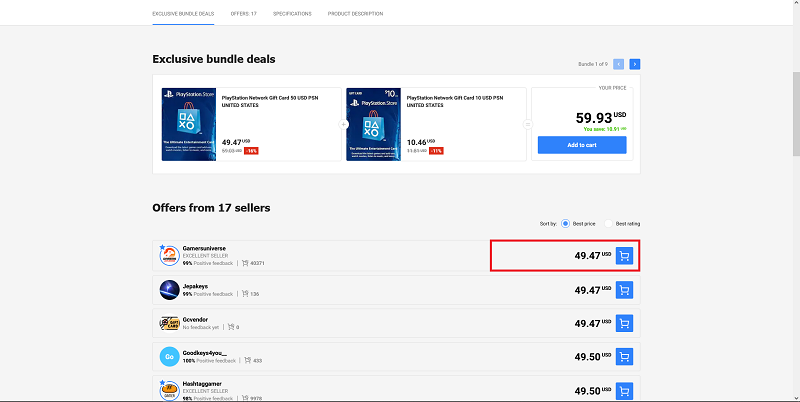This screenshot has height=402, width=800.
Task: Click the cart icon for Gamersuniverse offer
Action: pos(625,256)
